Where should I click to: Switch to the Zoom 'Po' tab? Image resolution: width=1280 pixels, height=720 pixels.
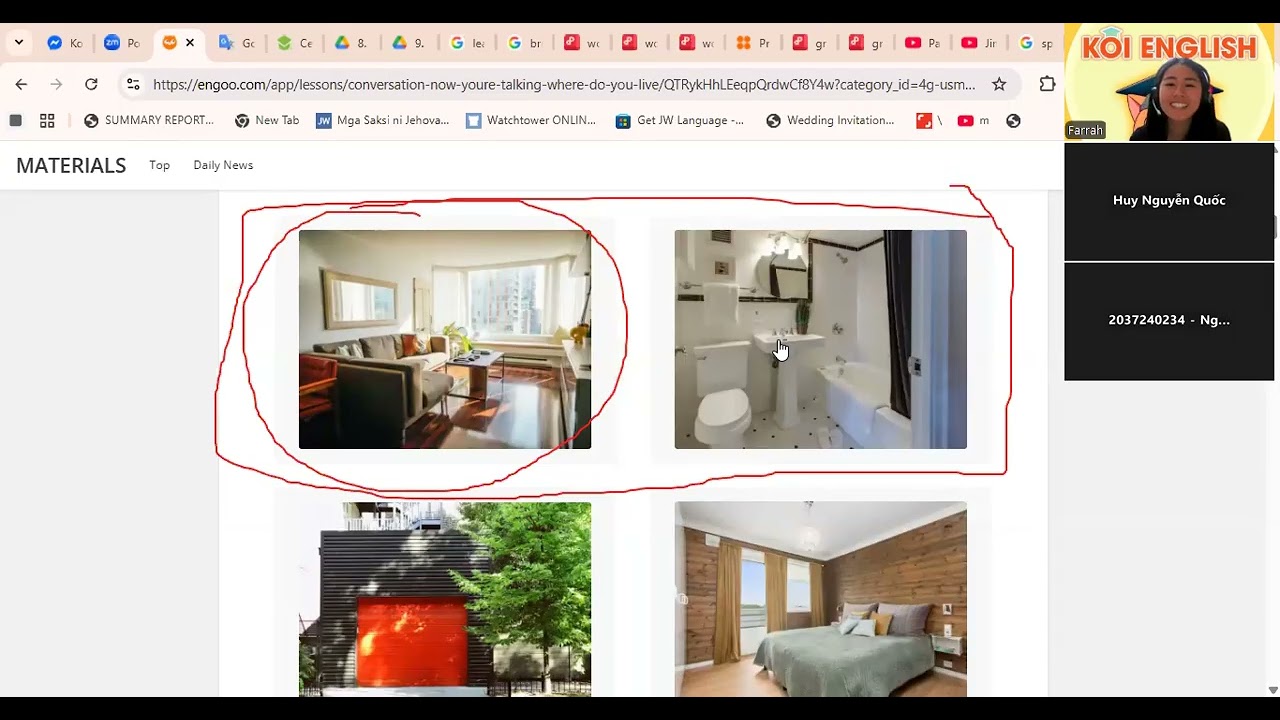coord(122,43)
